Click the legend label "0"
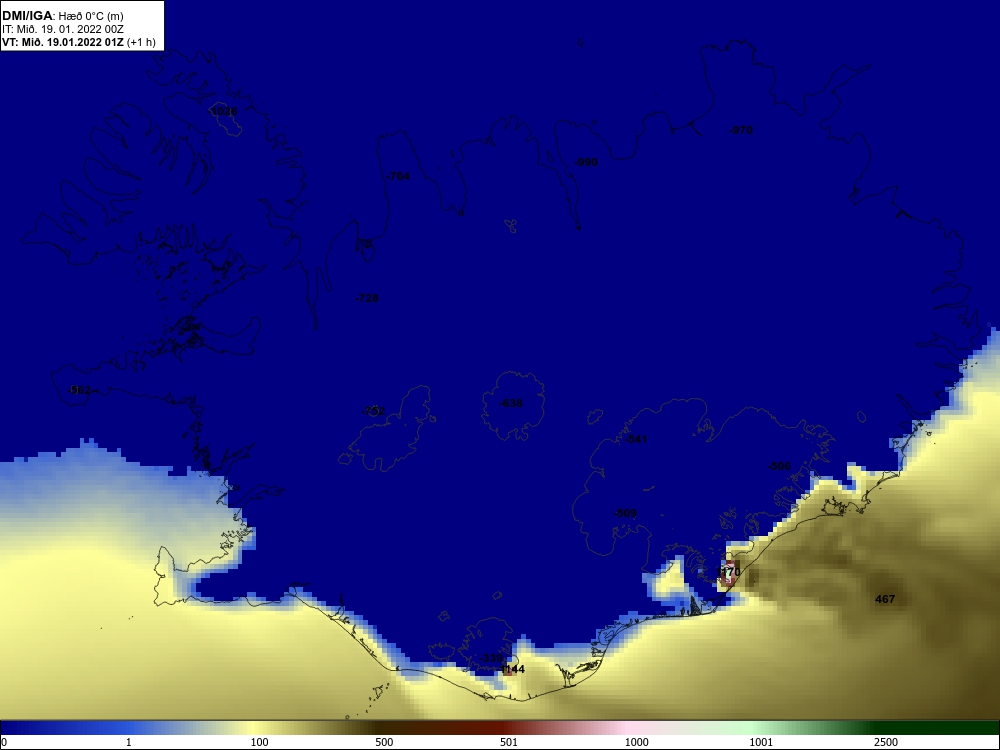The height and width of the screenshot is (750, 1000). click(4, 742)
